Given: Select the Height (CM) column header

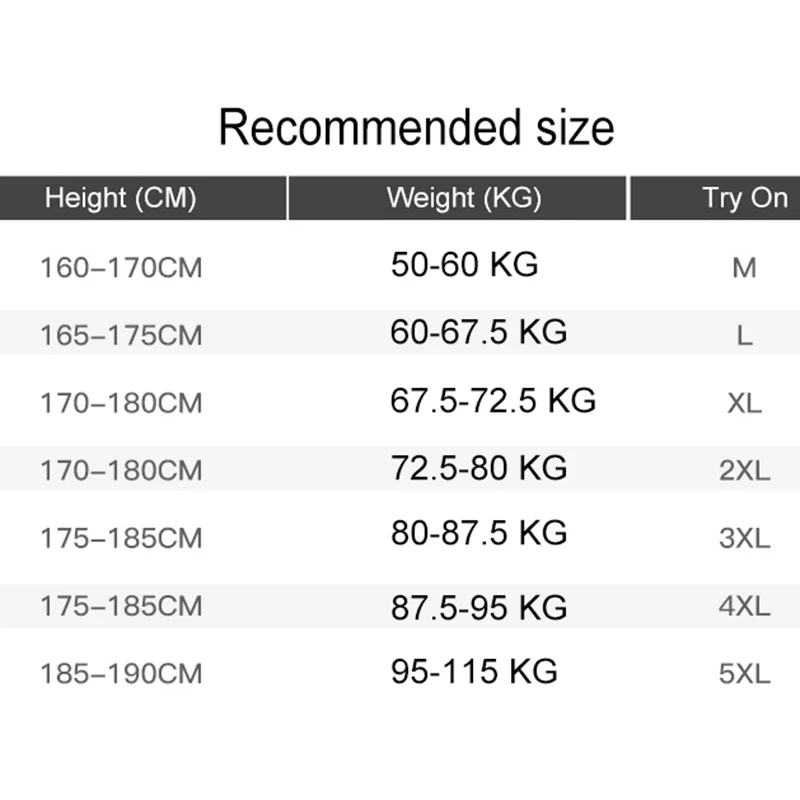Looking at the screenshot, I should click(120, 198).
